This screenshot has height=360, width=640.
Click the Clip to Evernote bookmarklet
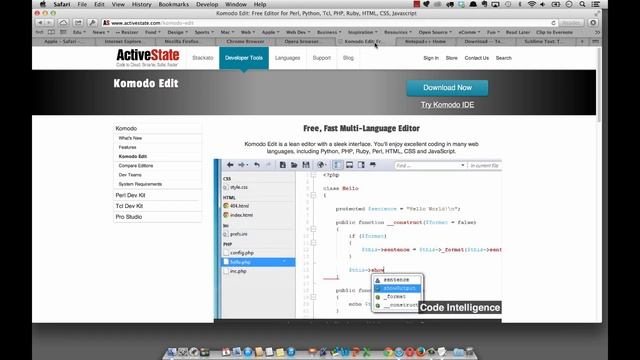(554, 32)
